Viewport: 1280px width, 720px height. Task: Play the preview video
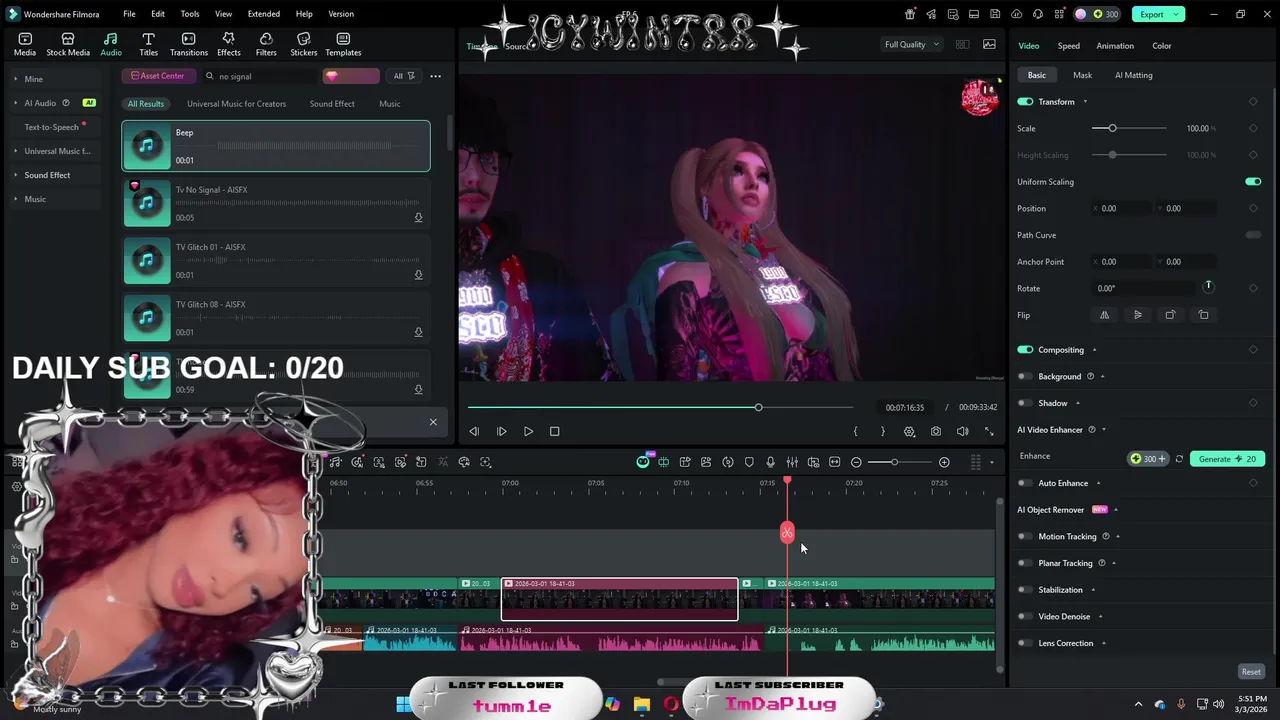[528, 431]
